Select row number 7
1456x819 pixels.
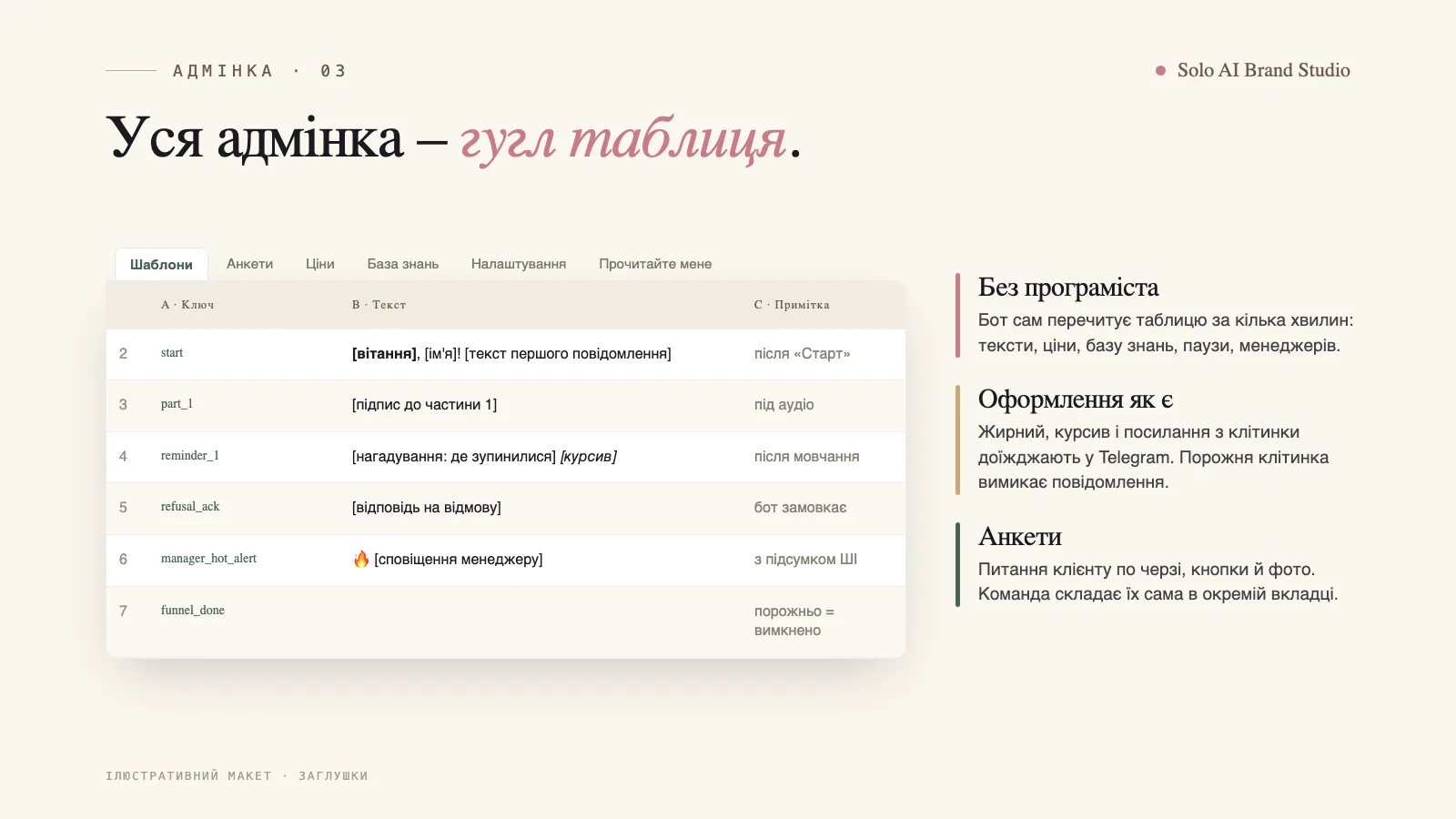coord(123,611)
